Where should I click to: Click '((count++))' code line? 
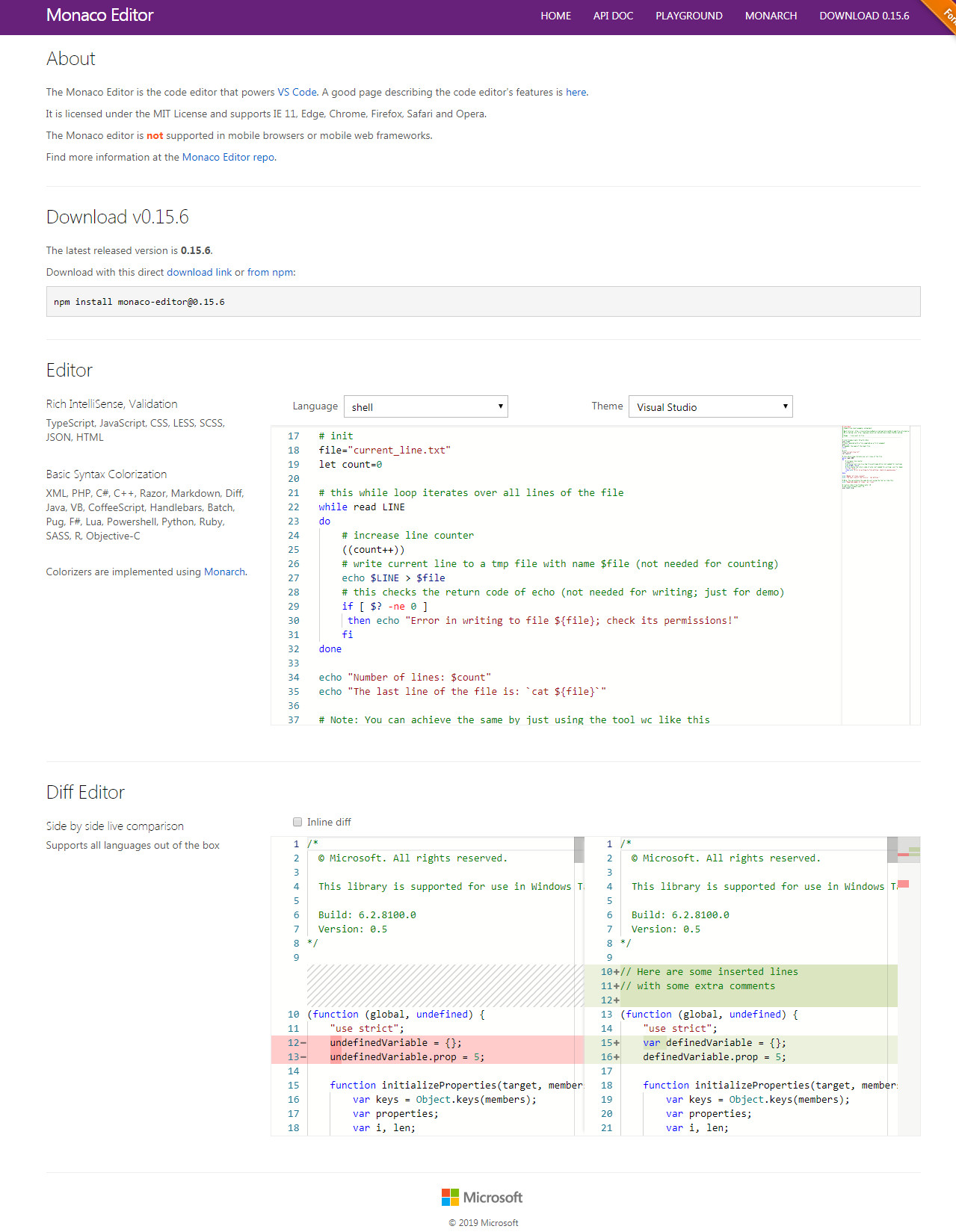pyautogui.click(x=373, y=549)
